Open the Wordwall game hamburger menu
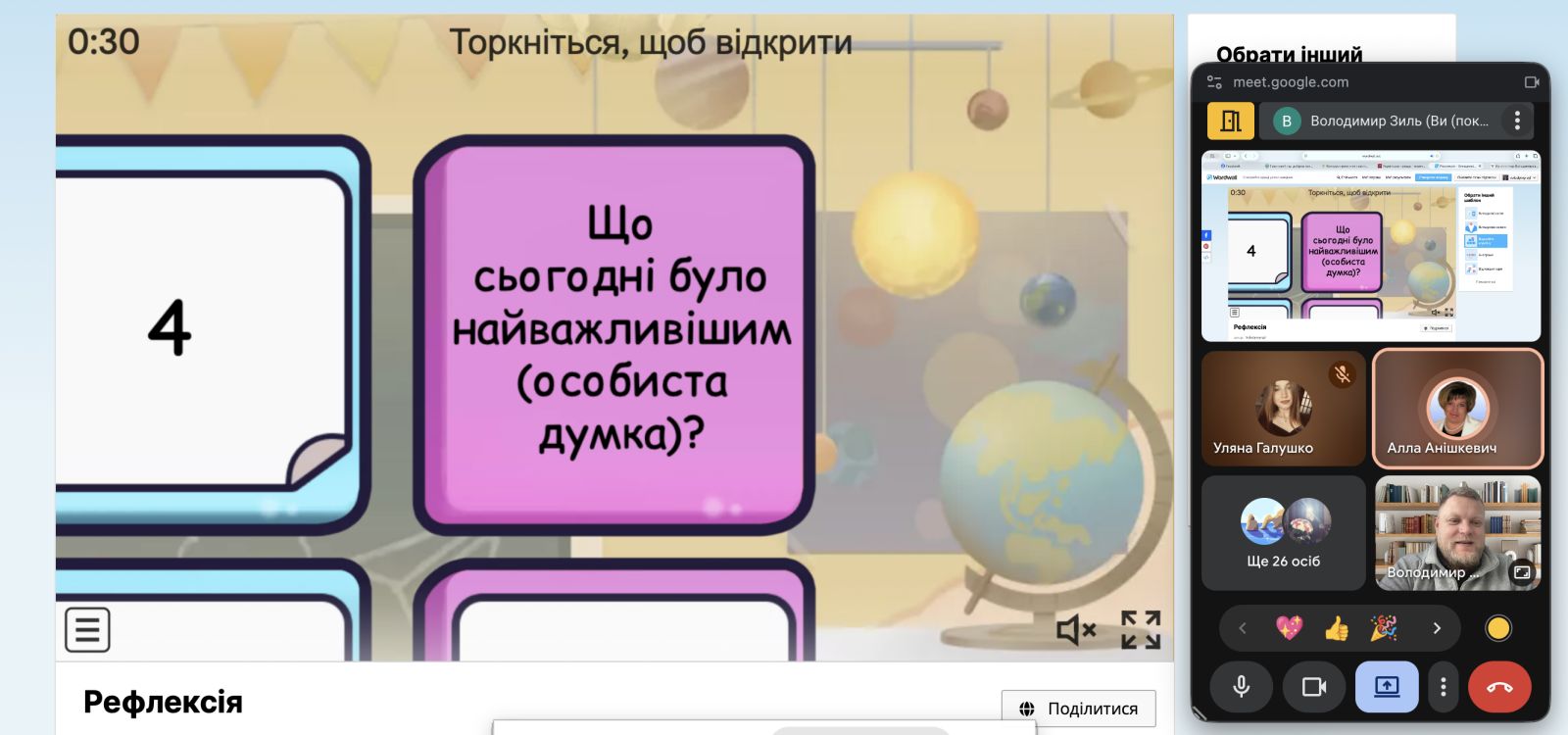 pyautogui.click(x=87, y=629)
